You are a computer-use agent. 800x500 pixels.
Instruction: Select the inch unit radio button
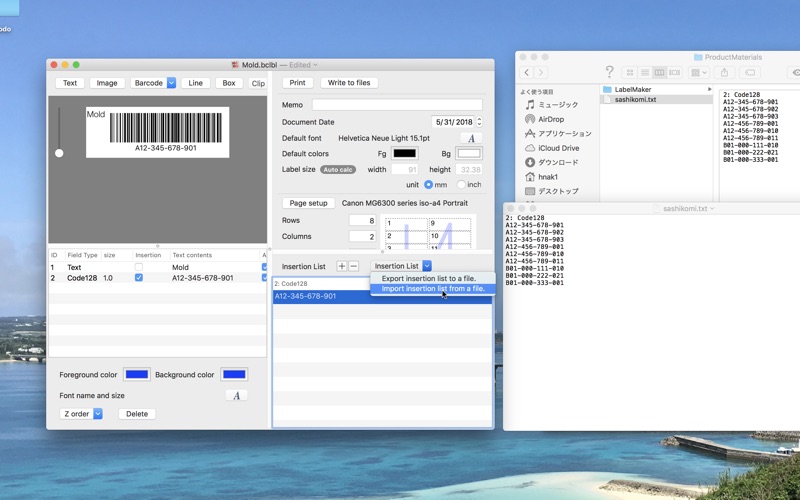[x=461, y=185]
